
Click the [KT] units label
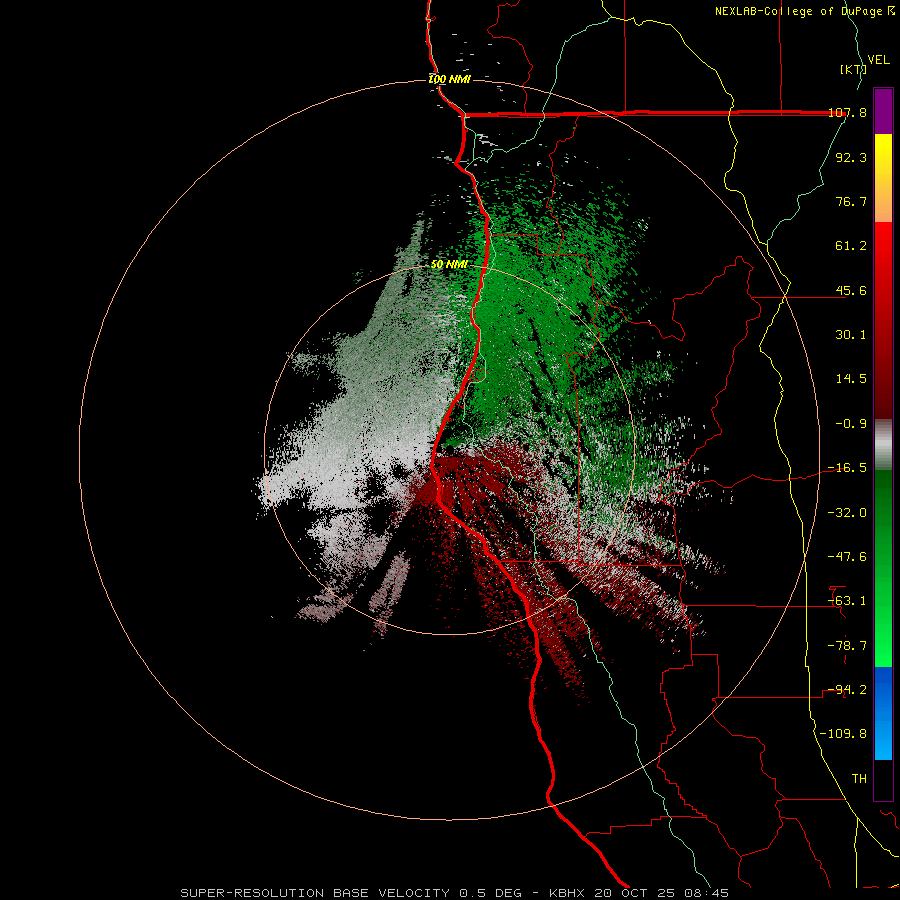[x=854, y=69]
